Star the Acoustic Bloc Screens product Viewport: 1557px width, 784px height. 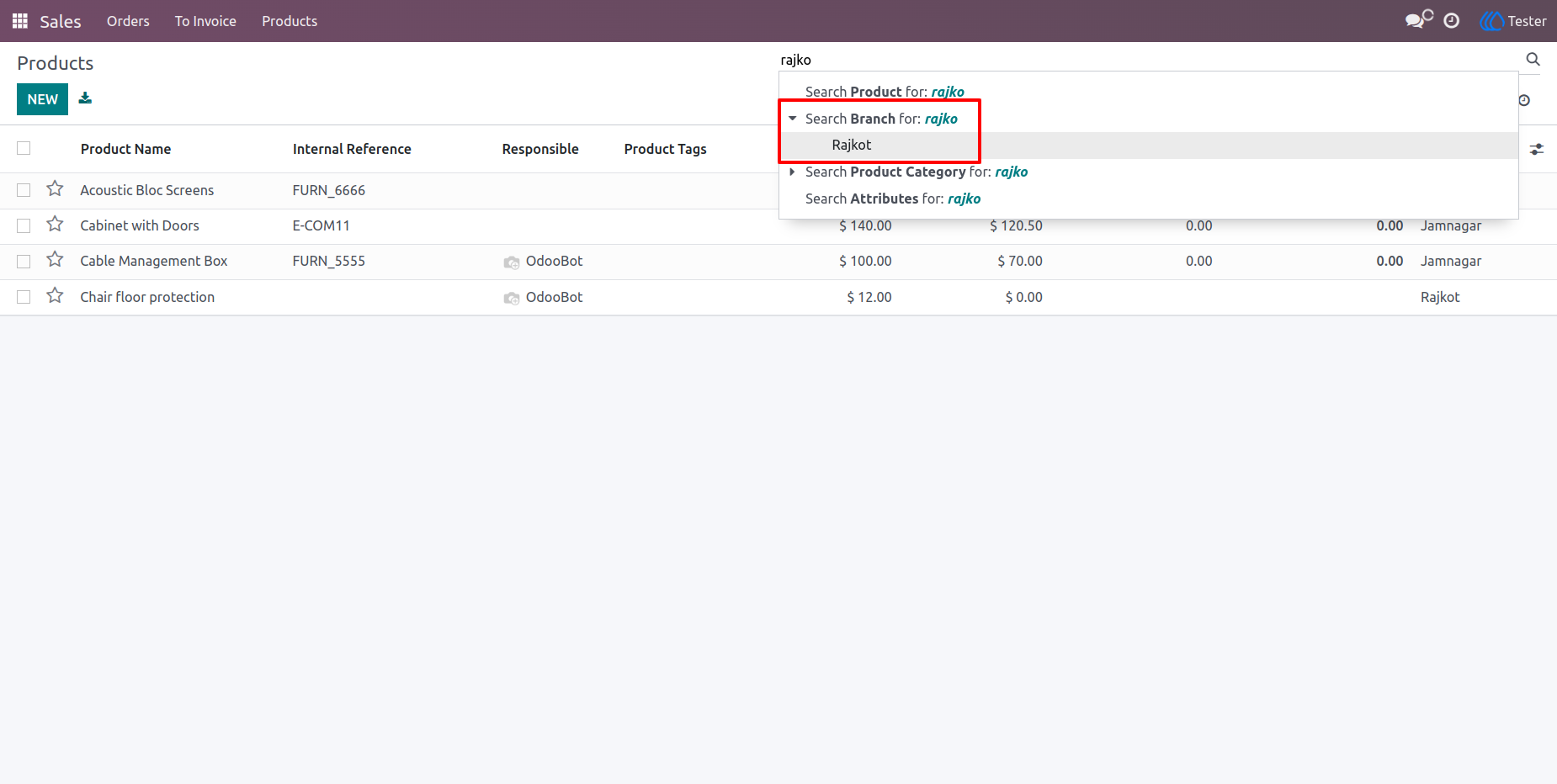[55, 189]
